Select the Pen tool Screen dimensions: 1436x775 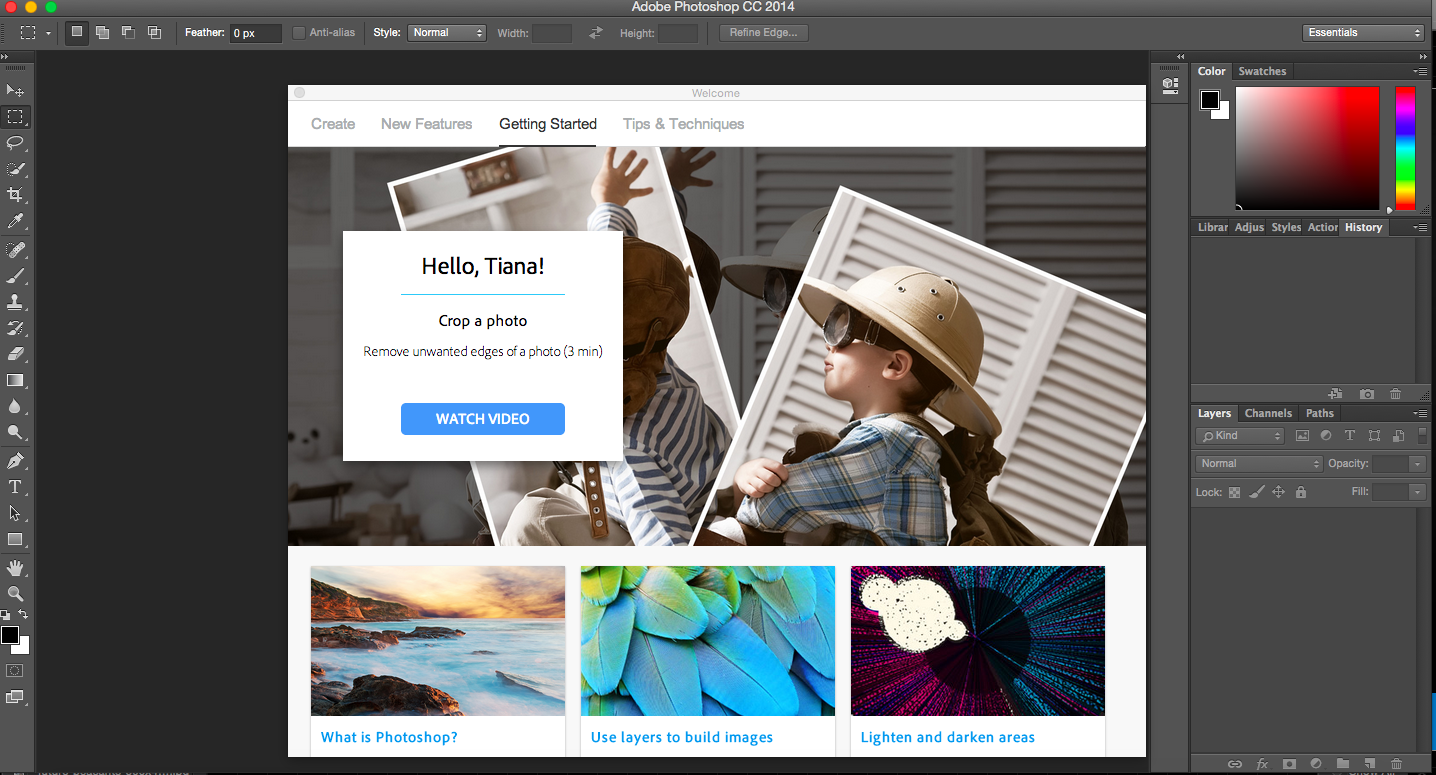point(15,461)
